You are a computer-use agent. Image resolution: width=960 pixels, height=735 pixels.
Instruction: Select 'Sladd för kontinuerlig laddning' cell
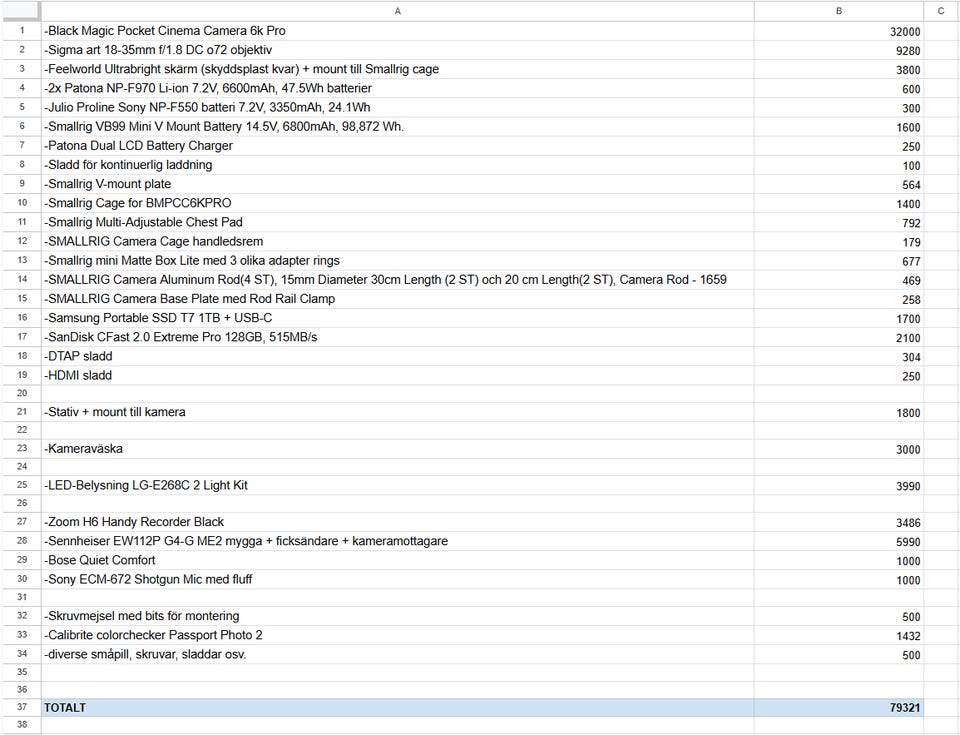pyautogui.click(x=397, y=165)
